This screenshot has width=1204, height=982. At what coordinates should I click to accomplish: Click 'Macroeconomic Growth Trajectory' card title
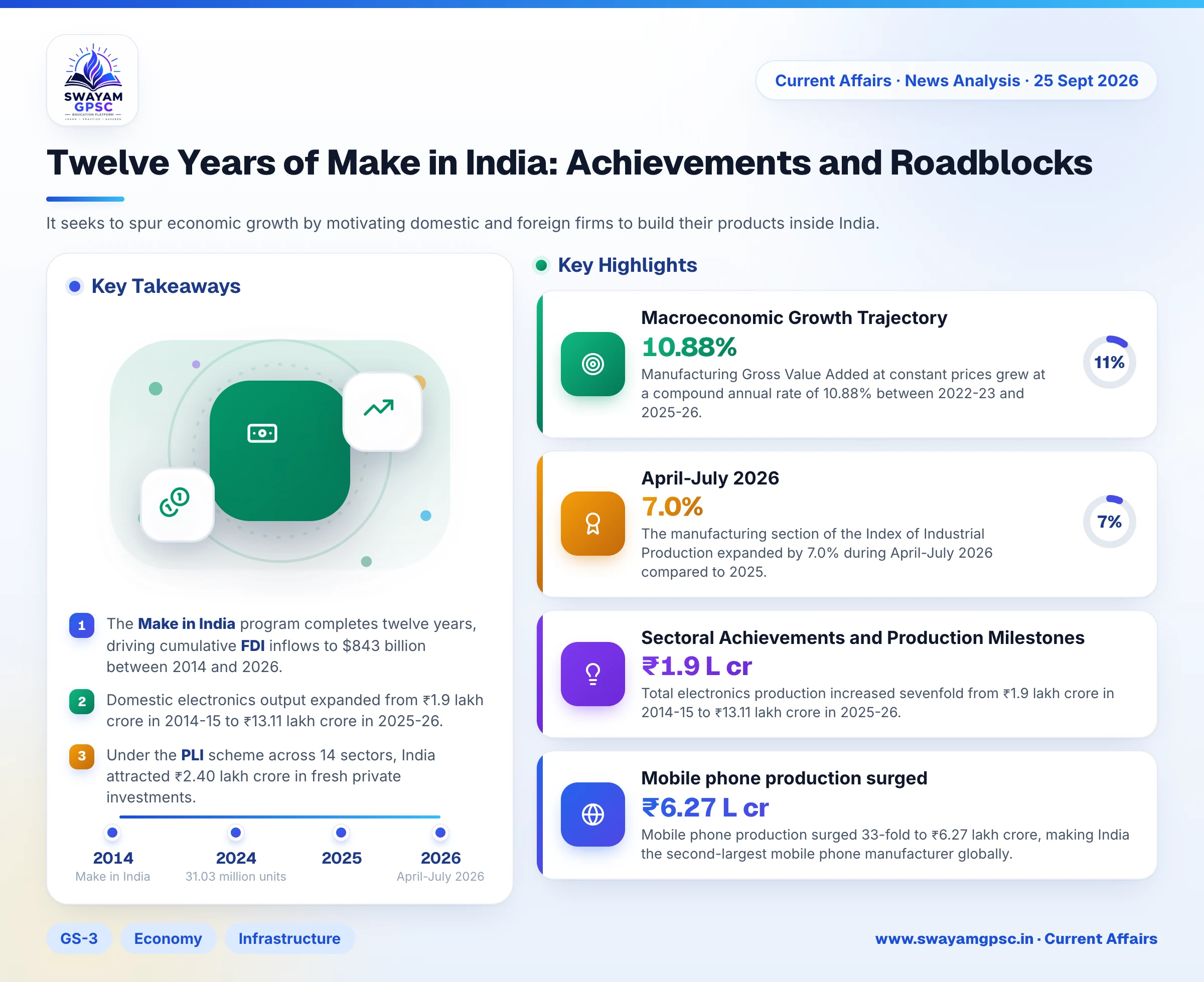pyautogui.click(x=794, y=318)
